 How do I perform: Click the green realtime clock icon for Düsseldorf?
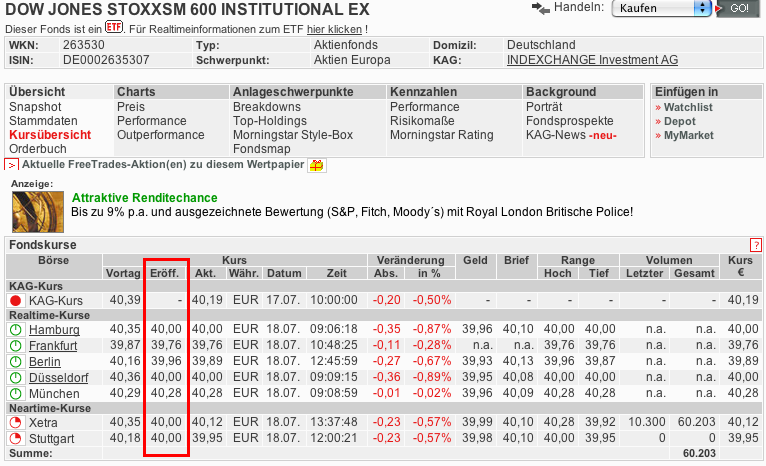coord(16,378)
